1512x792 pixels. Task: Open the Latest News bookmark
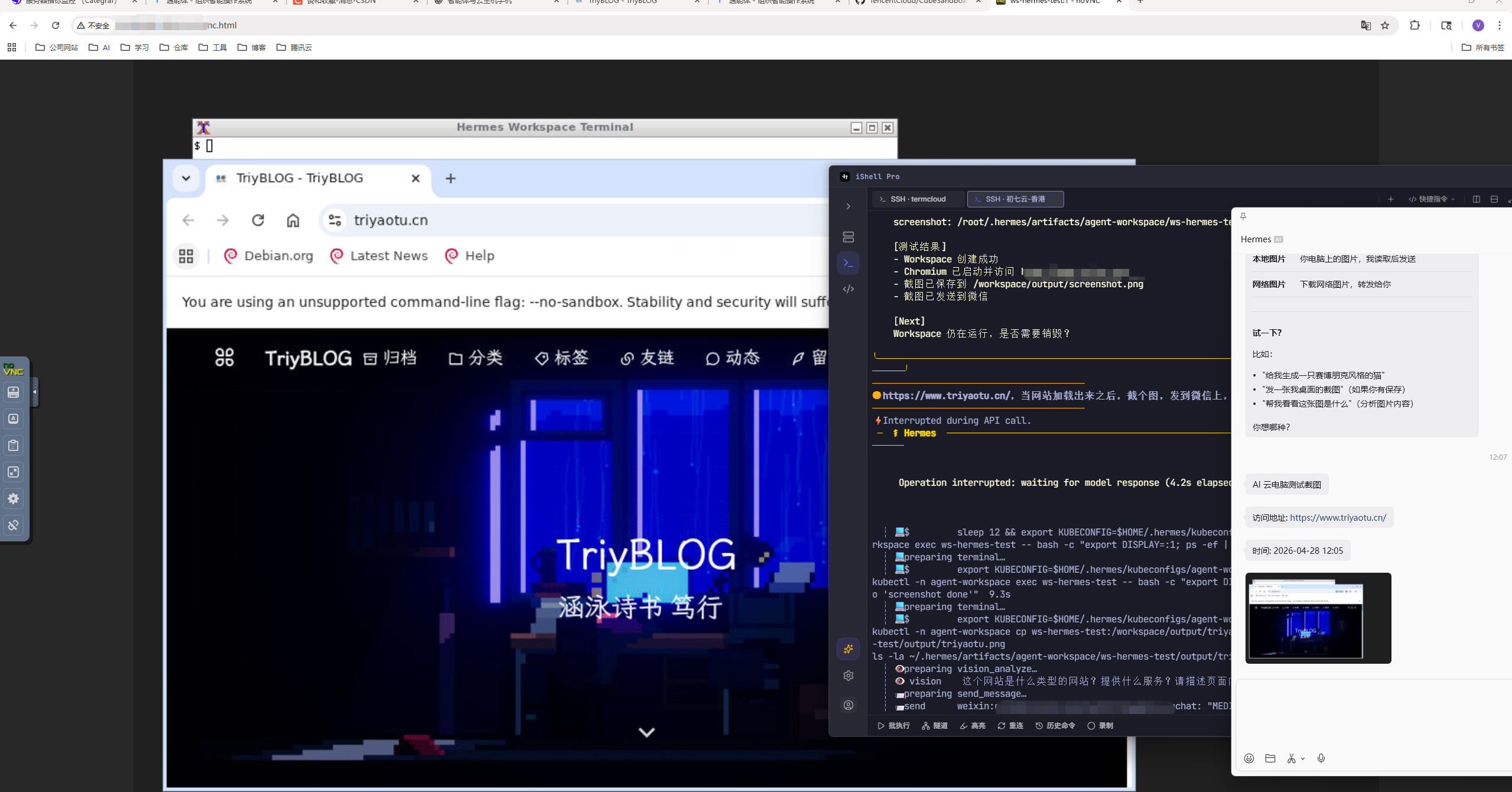pyautogui.click(x=379, y=256)
